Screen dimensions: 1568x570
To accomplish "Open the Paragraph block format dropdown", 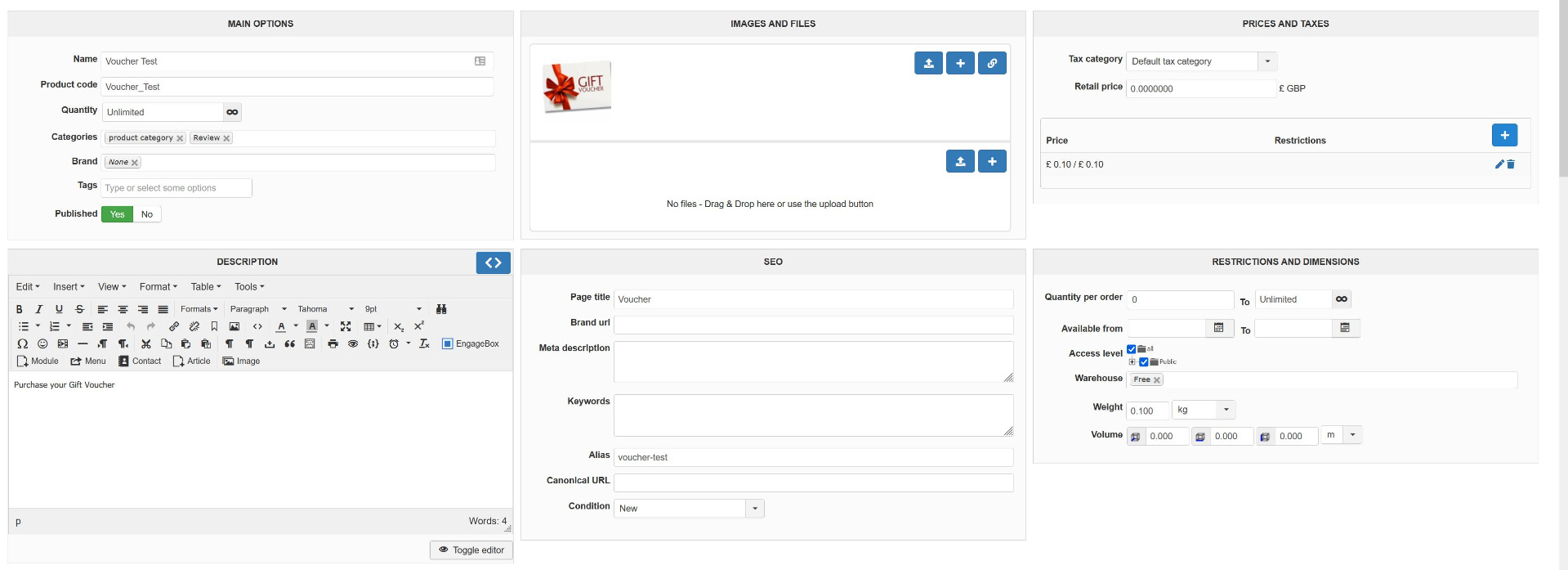I will tap(258, 309).
